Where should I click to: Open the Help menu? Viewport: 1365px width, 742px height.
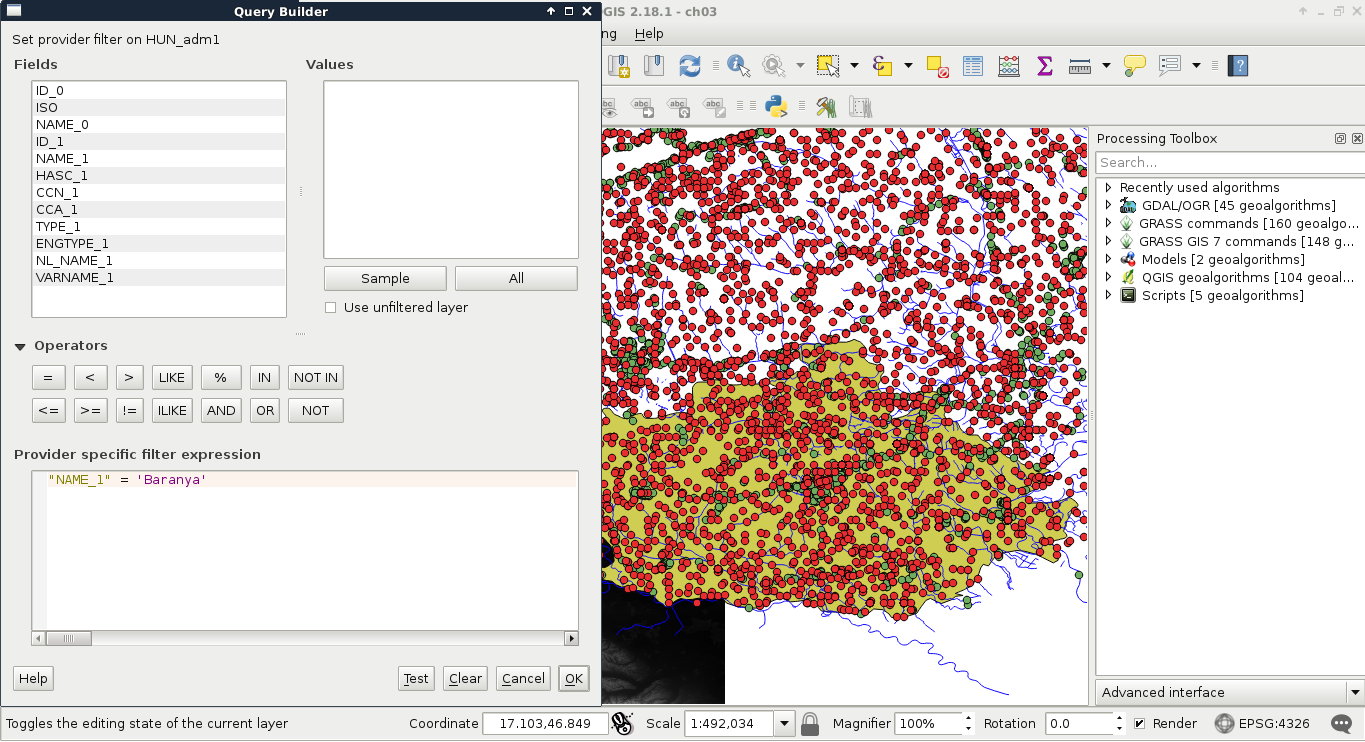[x=649, y=33]
